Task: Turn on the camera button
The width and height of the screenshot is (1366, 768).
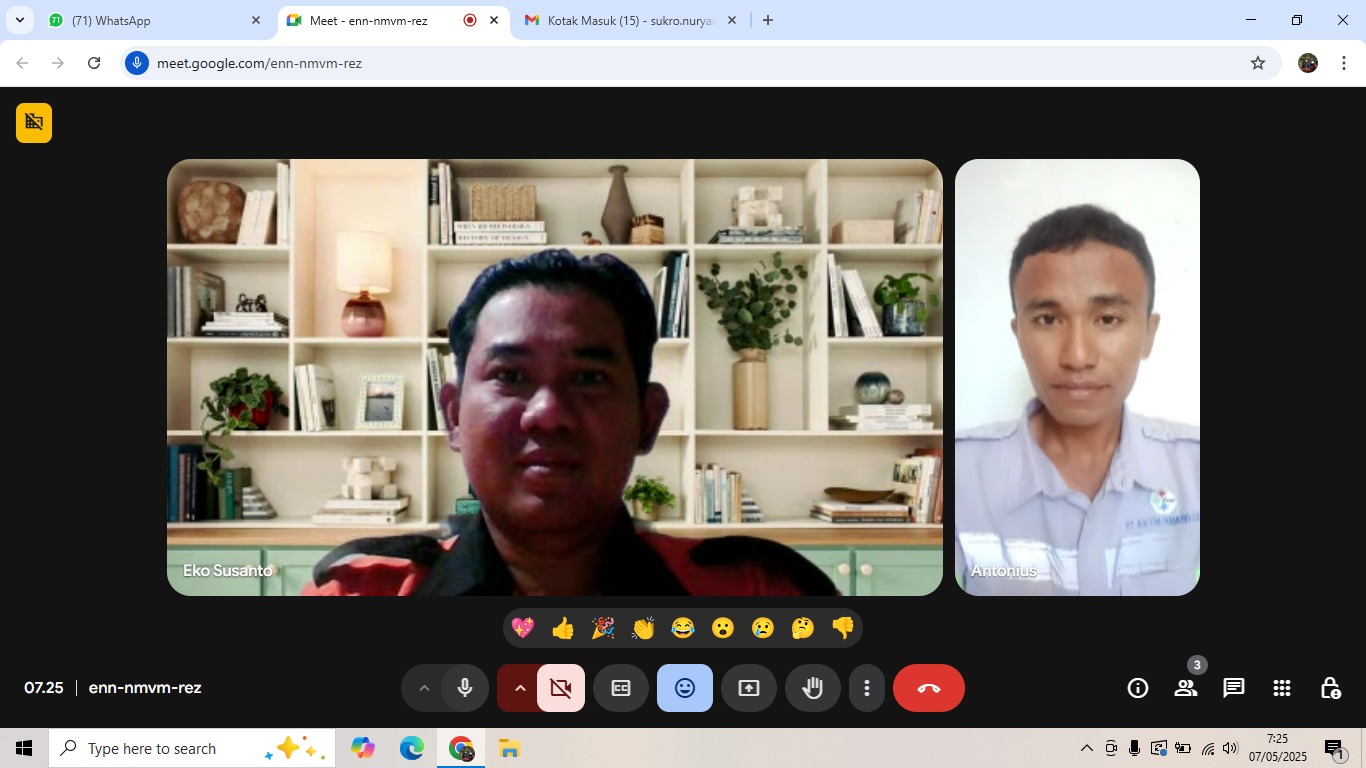Action: point(561,688)
